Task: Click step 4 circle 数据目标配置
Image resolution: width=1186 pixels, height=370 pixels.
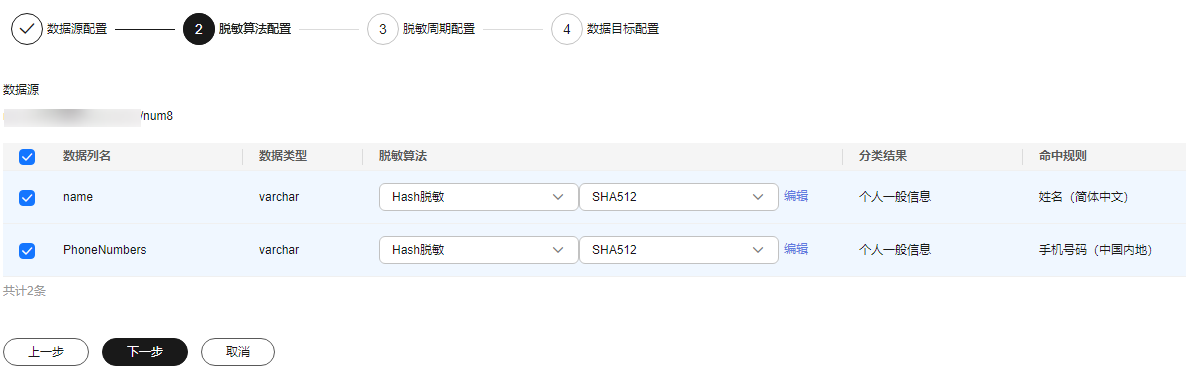Action: coord(567,29)
